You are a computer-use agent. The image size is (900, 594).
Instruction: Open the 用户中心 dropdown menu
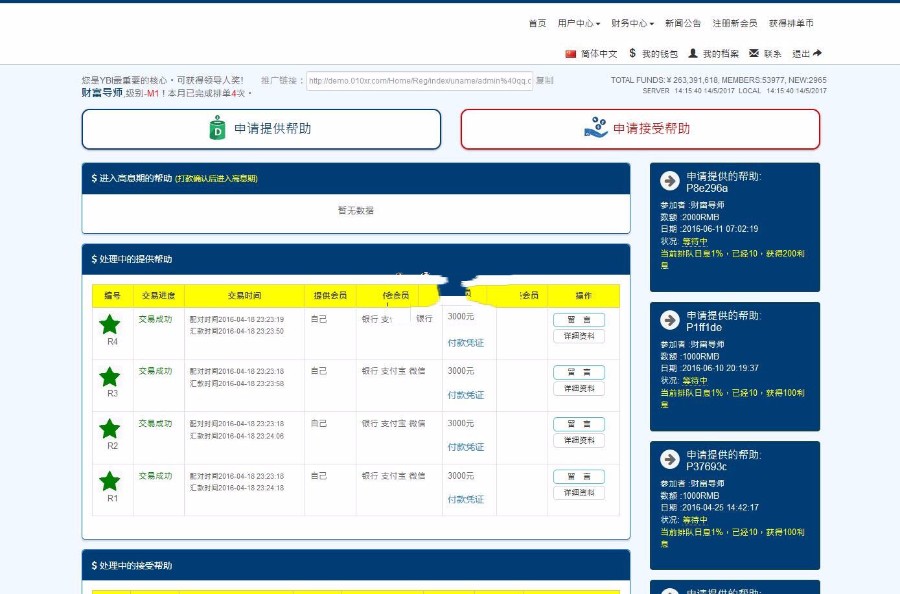pyautogui.click(x=579, y=23)
